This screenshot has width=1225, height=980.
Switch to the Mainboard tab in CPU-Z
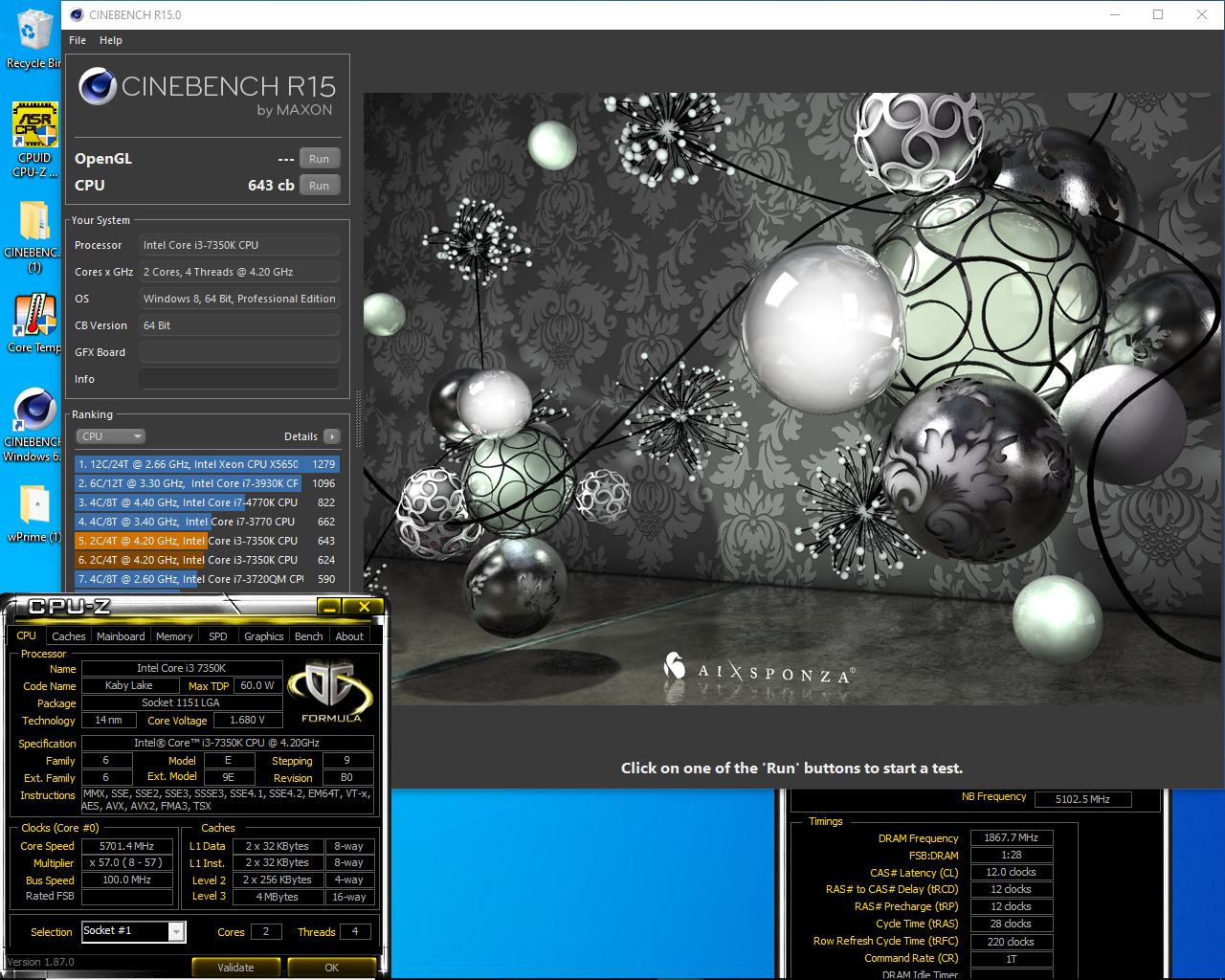(121, 636)
